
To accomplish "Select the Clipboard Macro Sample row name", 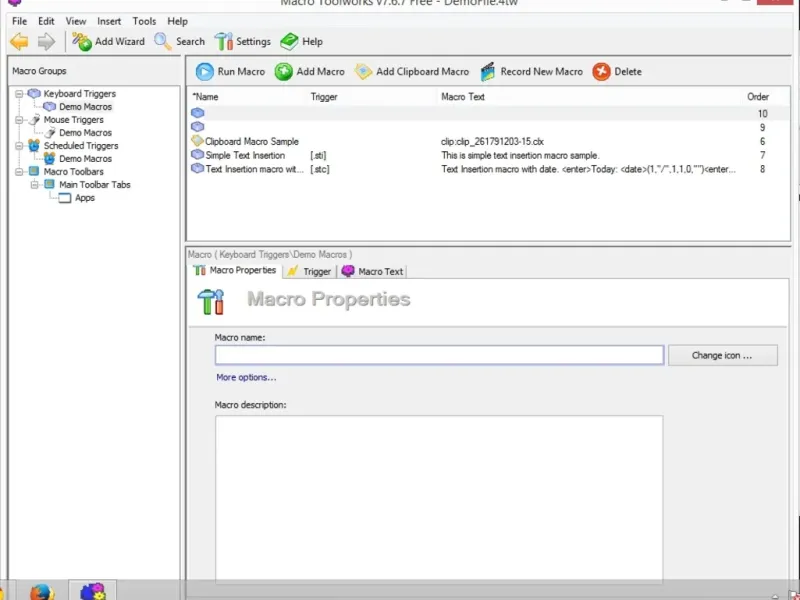I will pyautogui.click(x=252, y=141).
